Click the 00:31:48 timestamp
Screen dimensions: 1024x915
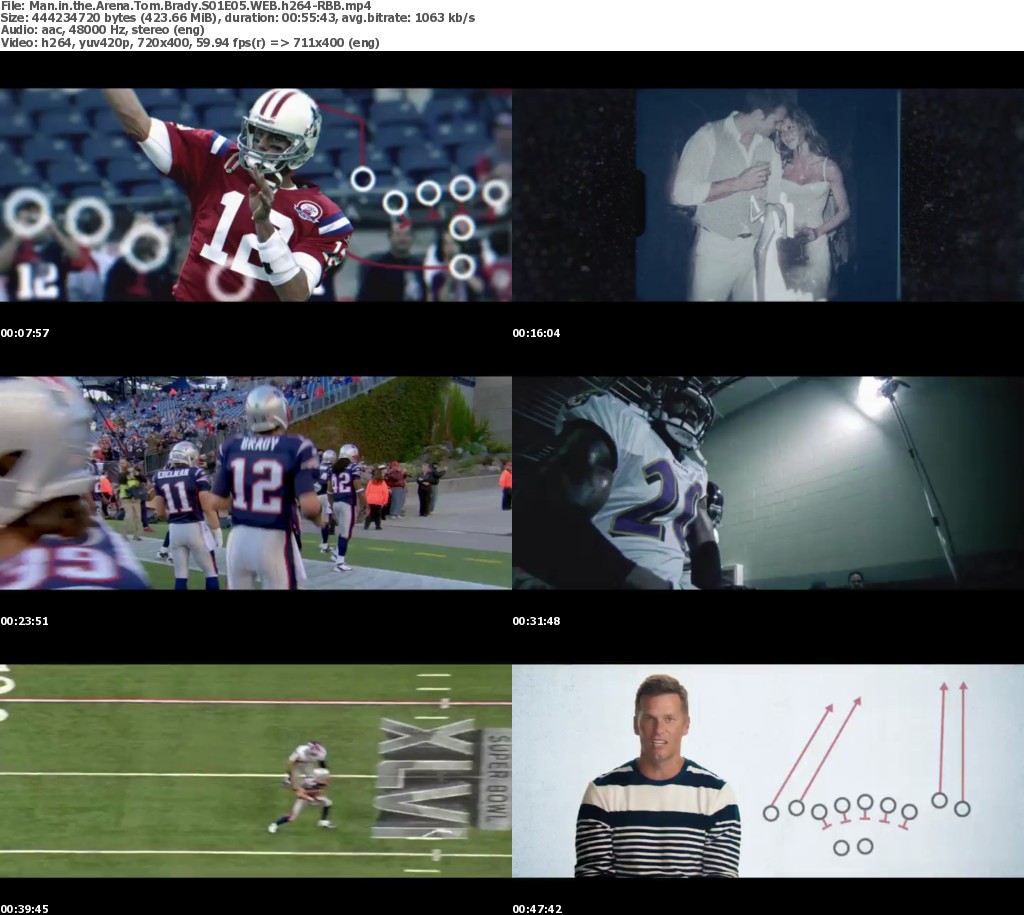tap(537, 621)
